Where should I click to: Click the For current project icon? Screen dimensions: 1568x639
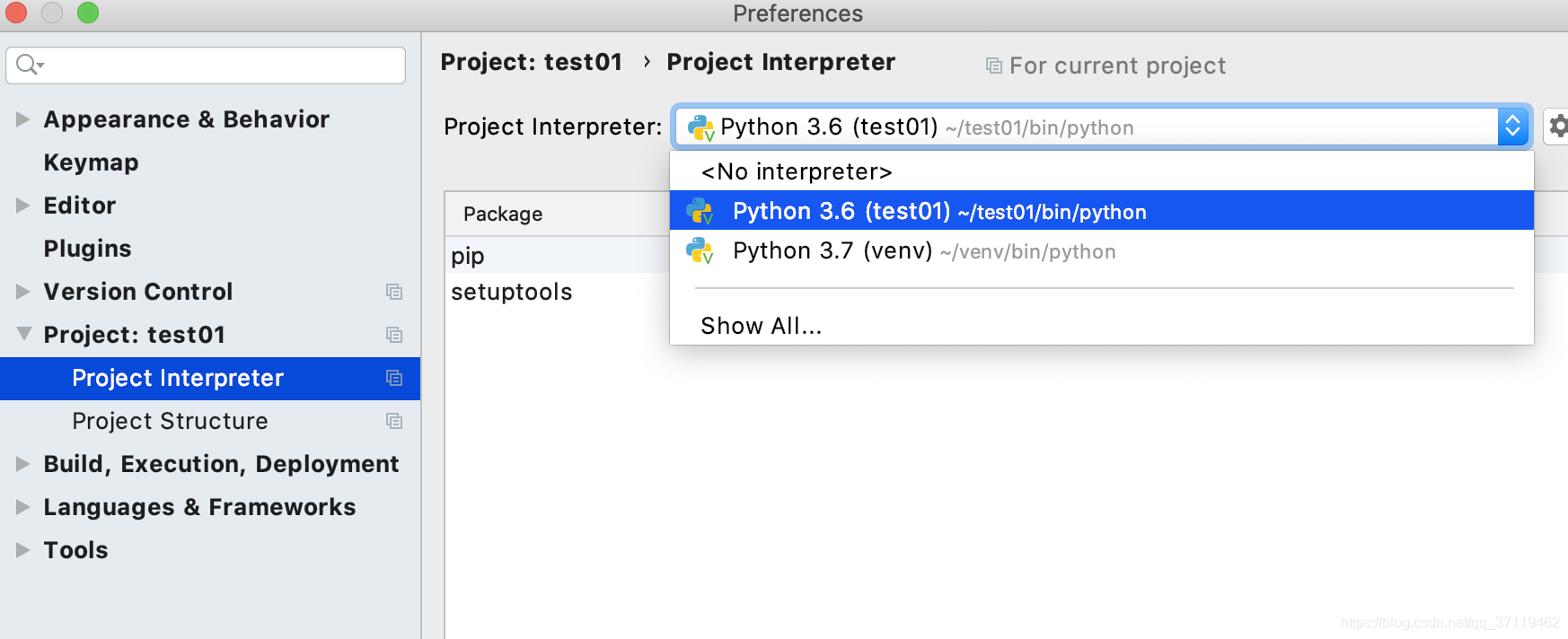click(x=993, y=66)
